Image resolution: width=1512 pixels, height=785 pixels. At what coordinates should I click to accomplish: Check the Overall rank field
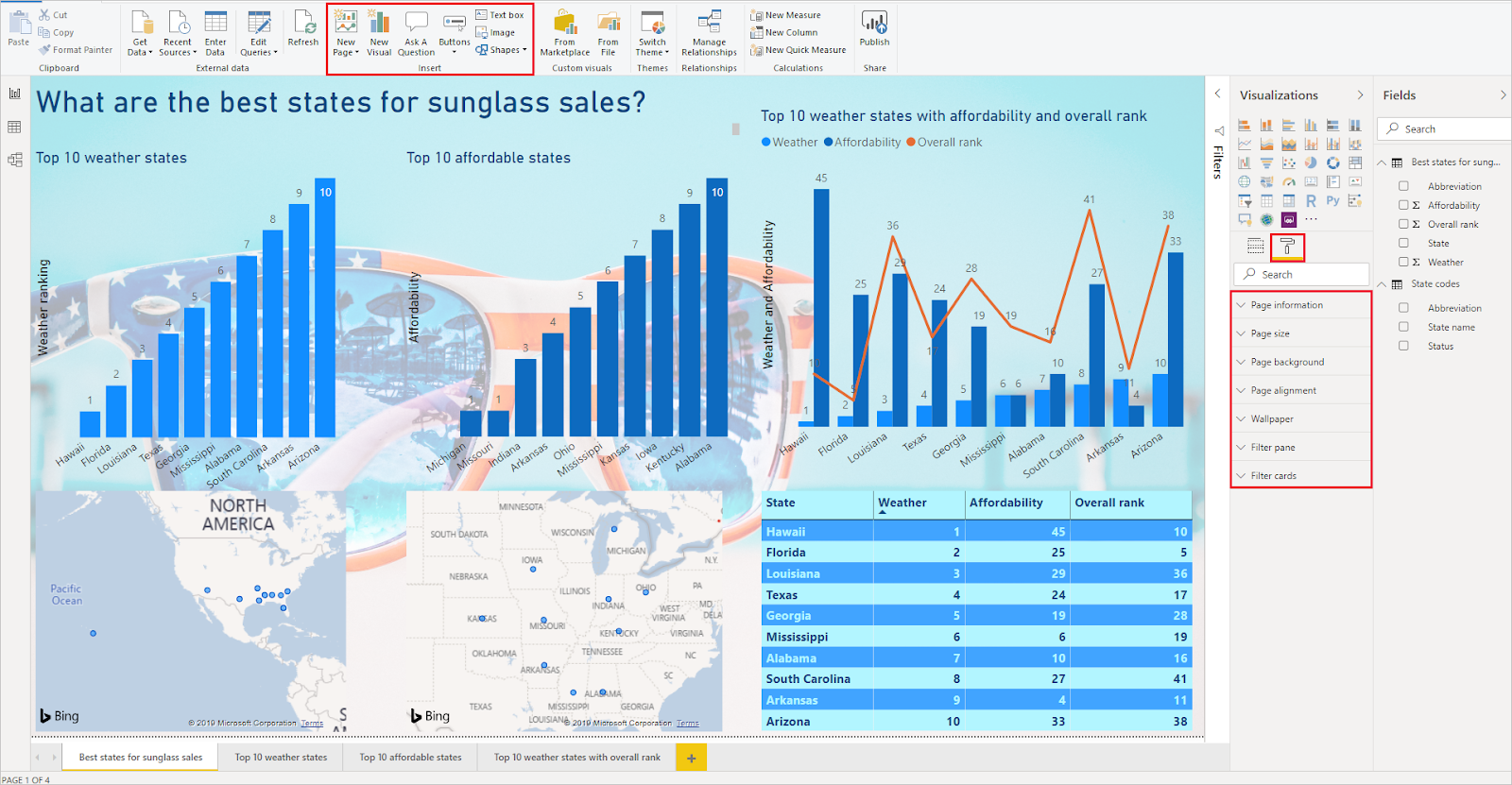(x=1403, y=224)
